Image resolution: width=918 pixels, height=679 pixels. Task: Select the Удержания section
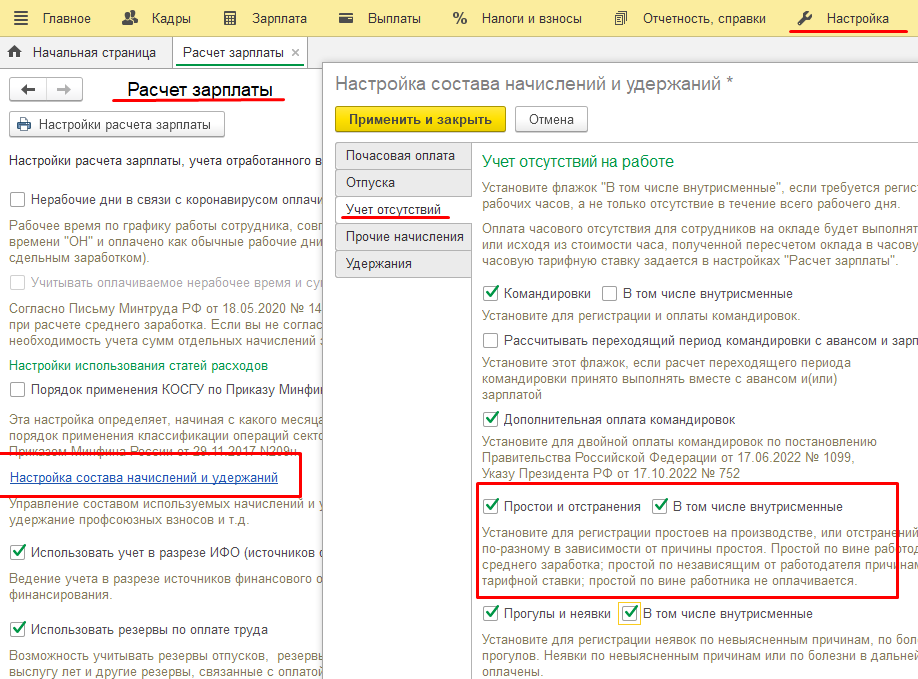(403, 263)
